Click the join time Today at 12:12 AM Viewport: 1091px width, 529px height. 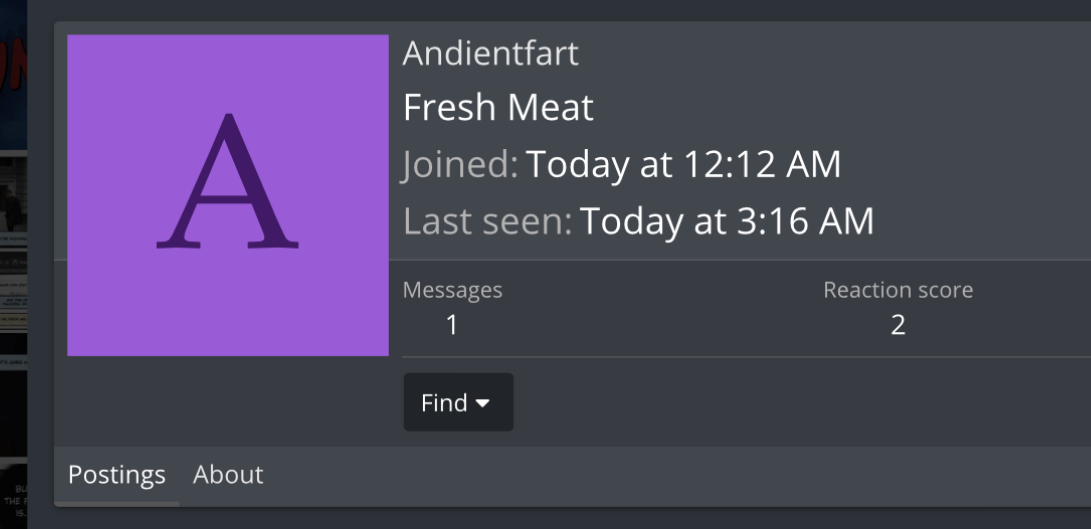[683, 165]
